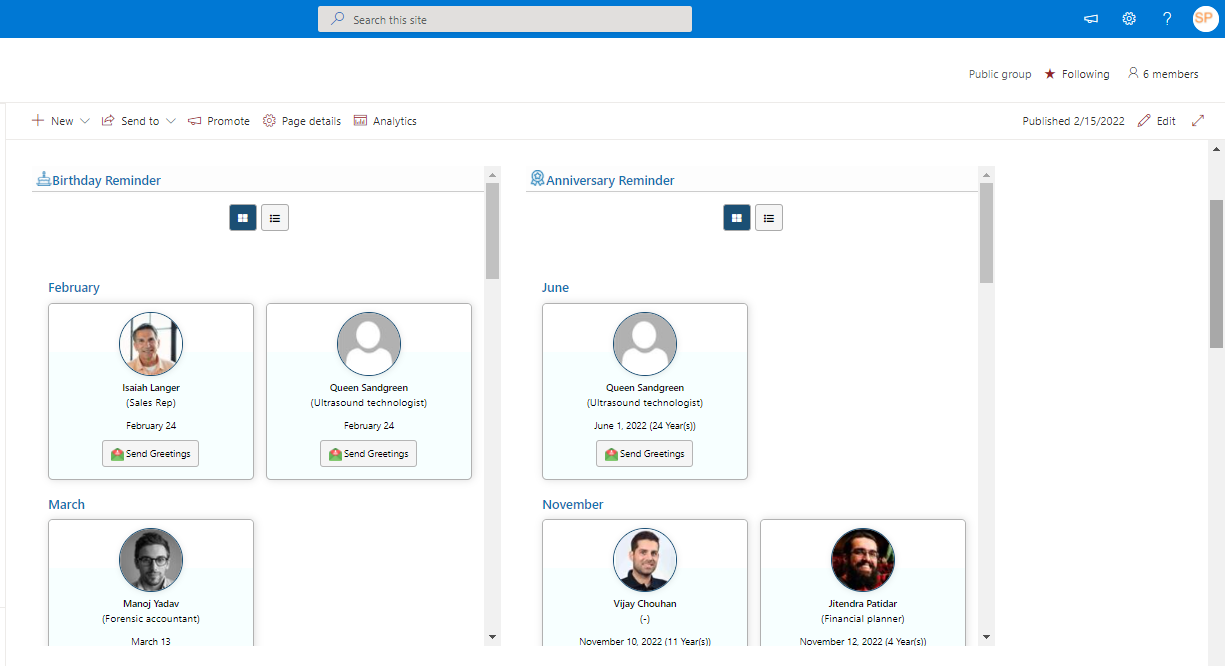Click the Public group link
The height and width of the screenshot is (666, 1225).
click(999, 73)
